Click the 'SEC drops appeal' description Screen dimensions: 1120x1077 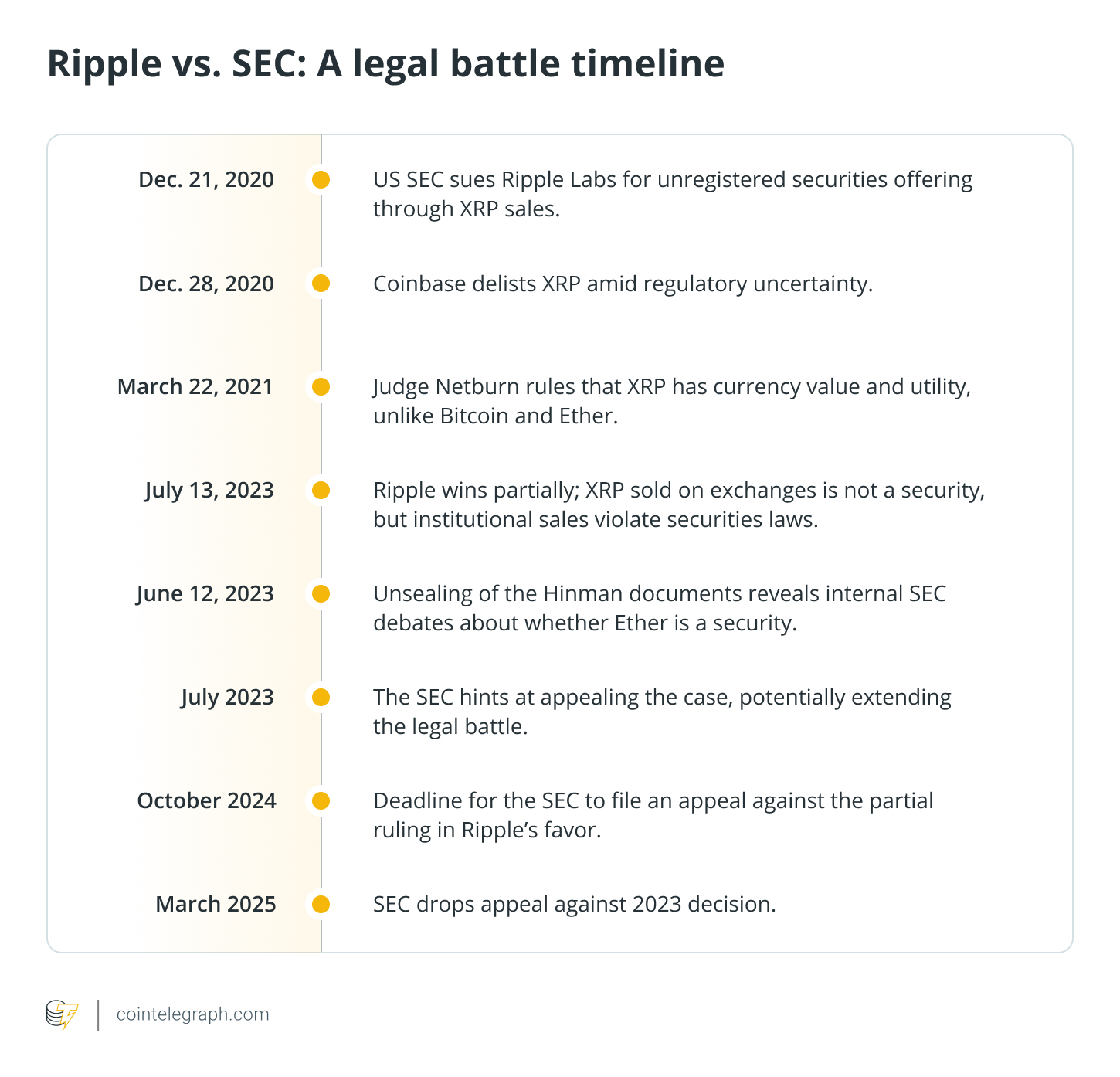574,904
